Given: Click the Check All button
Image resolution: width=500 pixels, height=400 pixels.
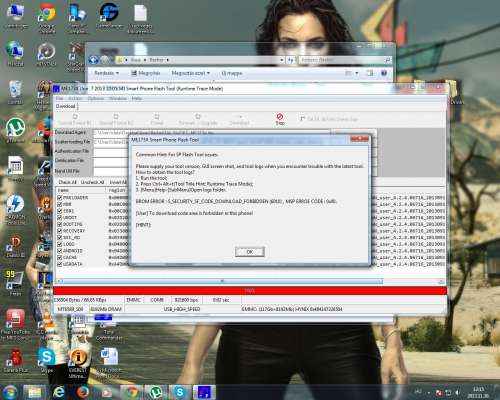Looking at the screenshot, I should (x=67, y=182).
